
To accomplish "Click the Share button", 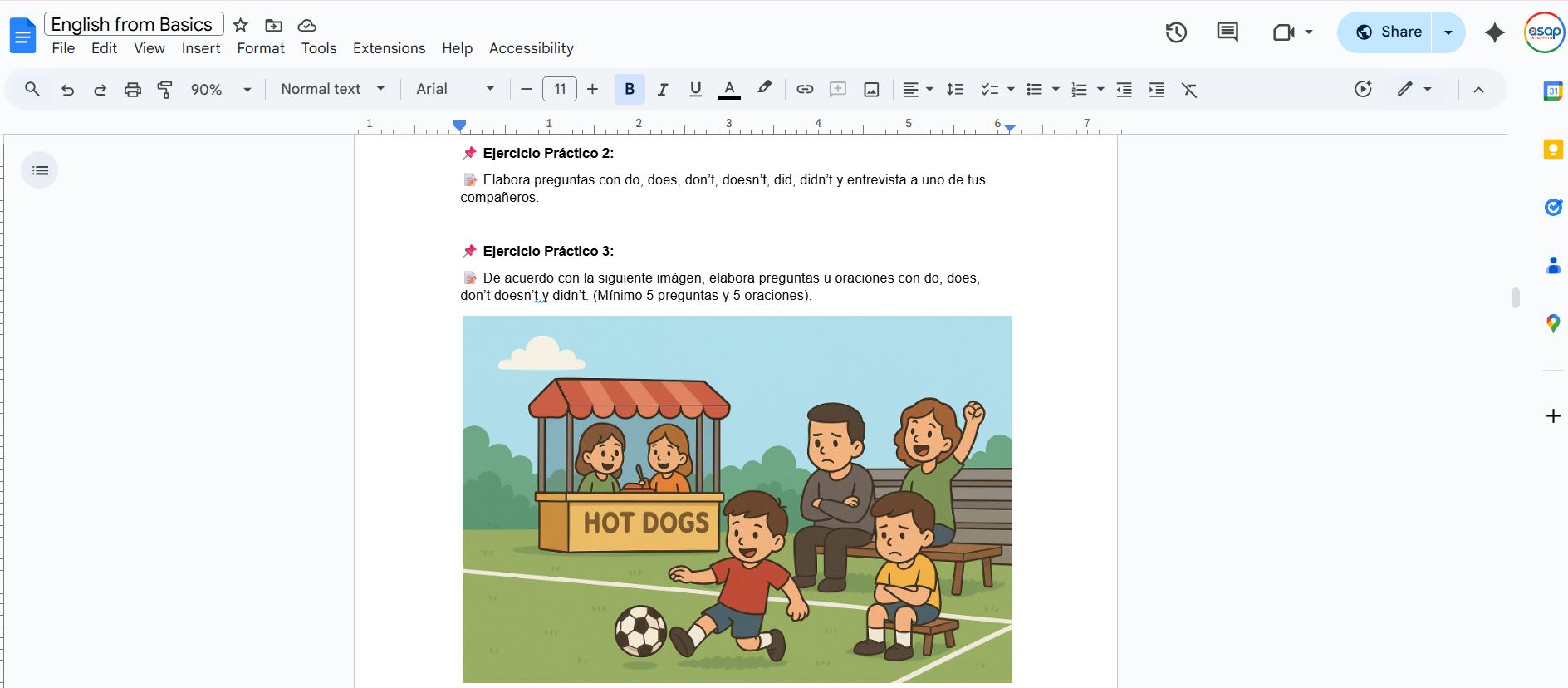I will pyautogui.click(x=1387, y=32).
